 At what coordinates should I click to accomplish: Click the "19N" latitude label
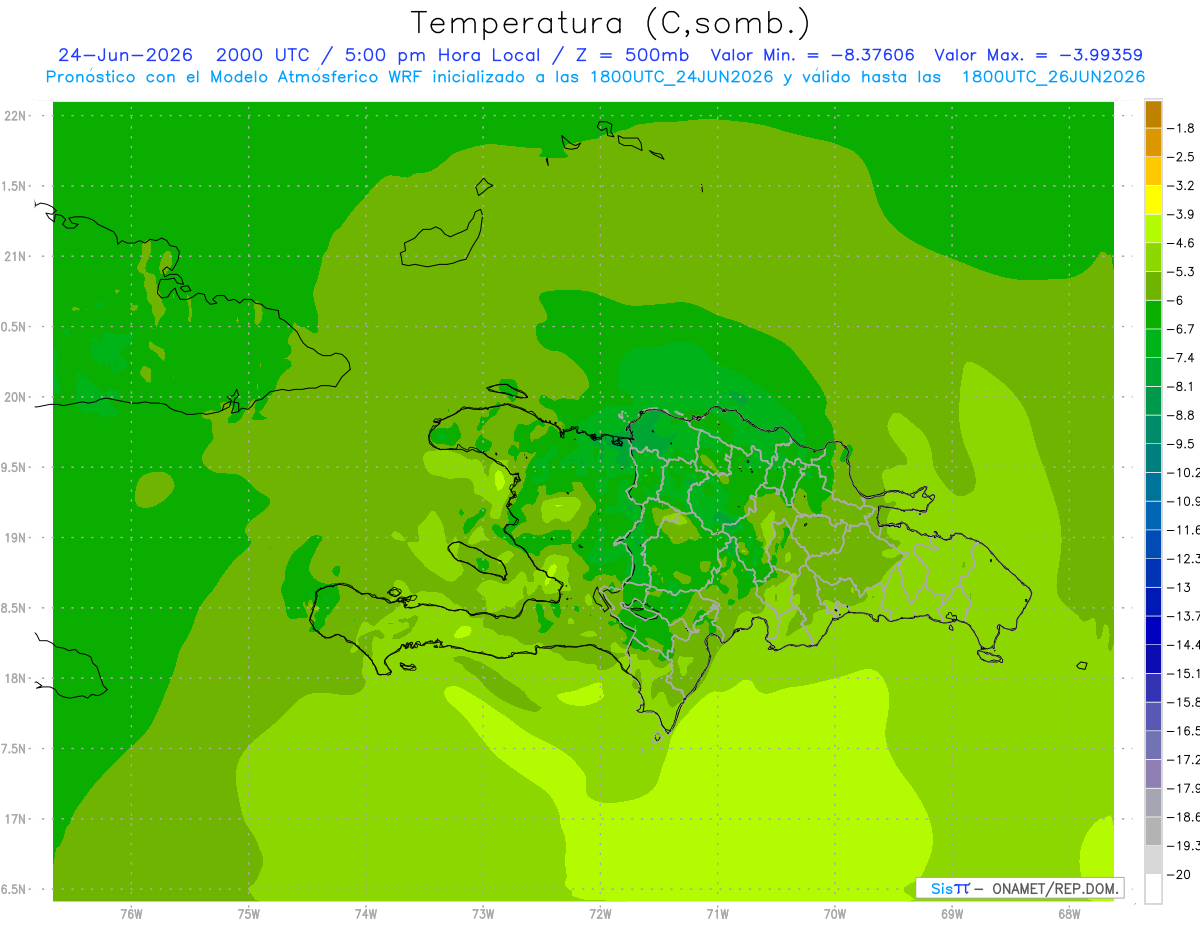coord(15,538)
